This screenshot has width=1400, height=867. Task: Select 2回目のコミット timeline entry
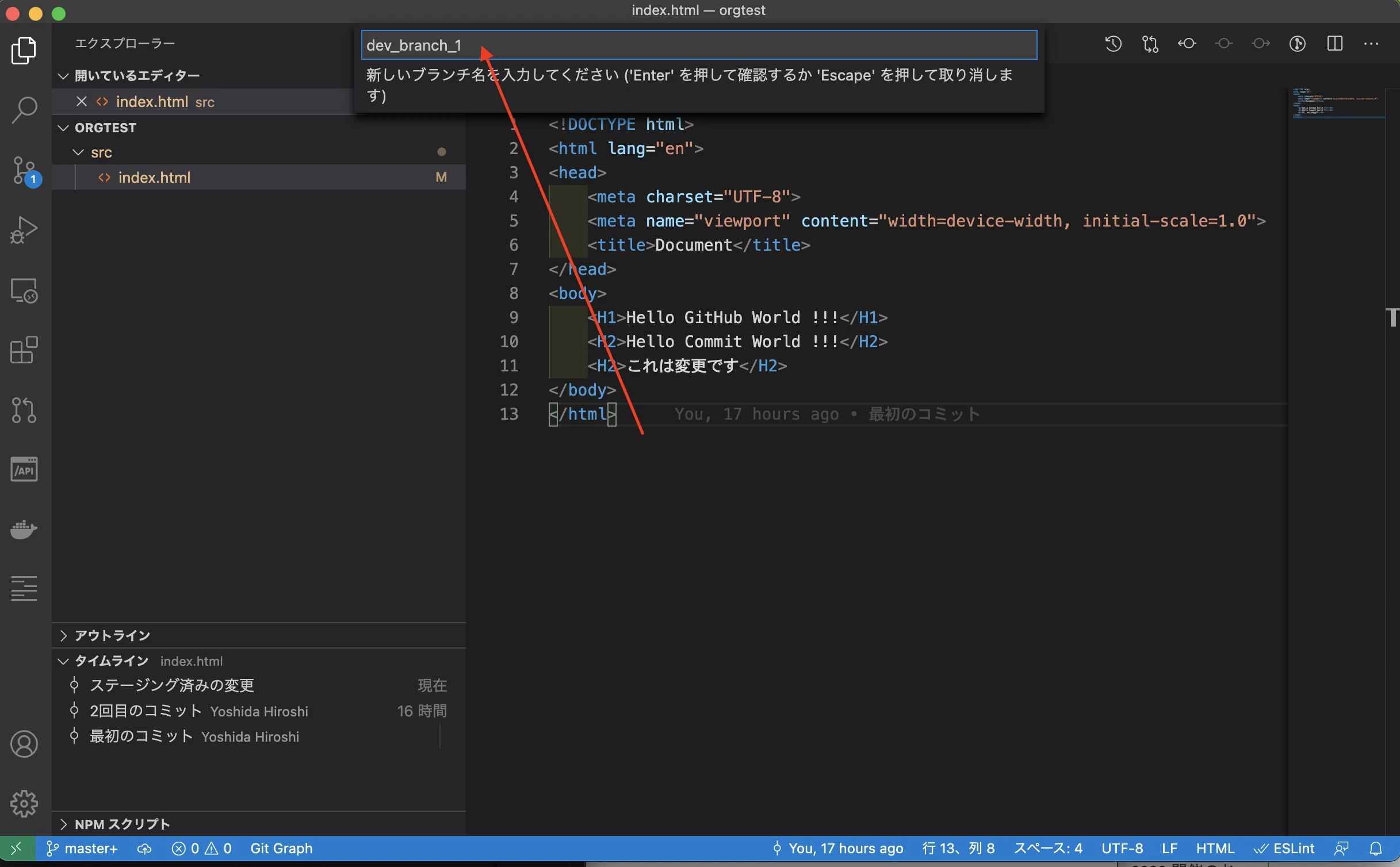coord(259,711)
